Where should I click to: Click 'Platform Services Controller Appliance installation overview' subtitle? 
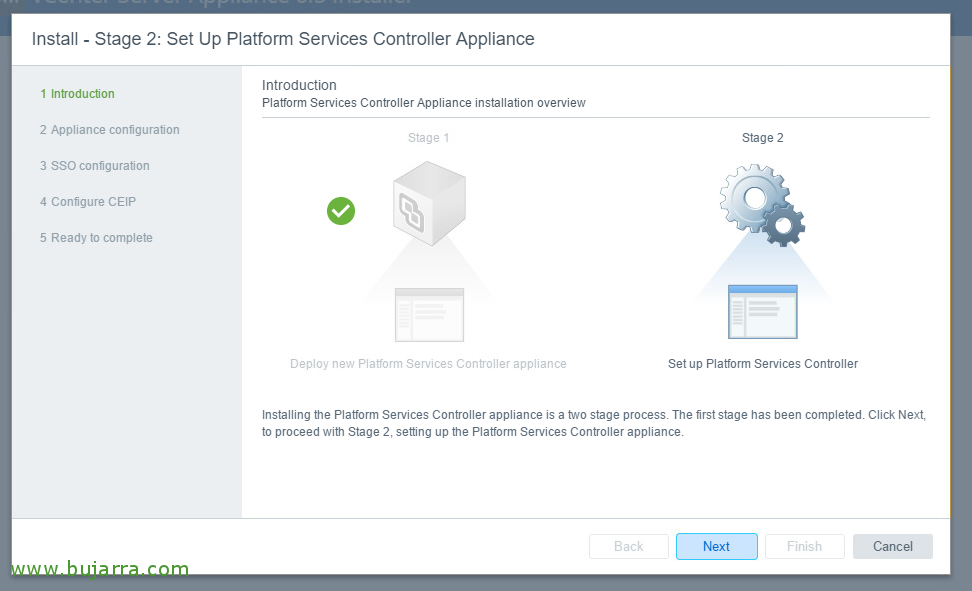click(423, 103)
